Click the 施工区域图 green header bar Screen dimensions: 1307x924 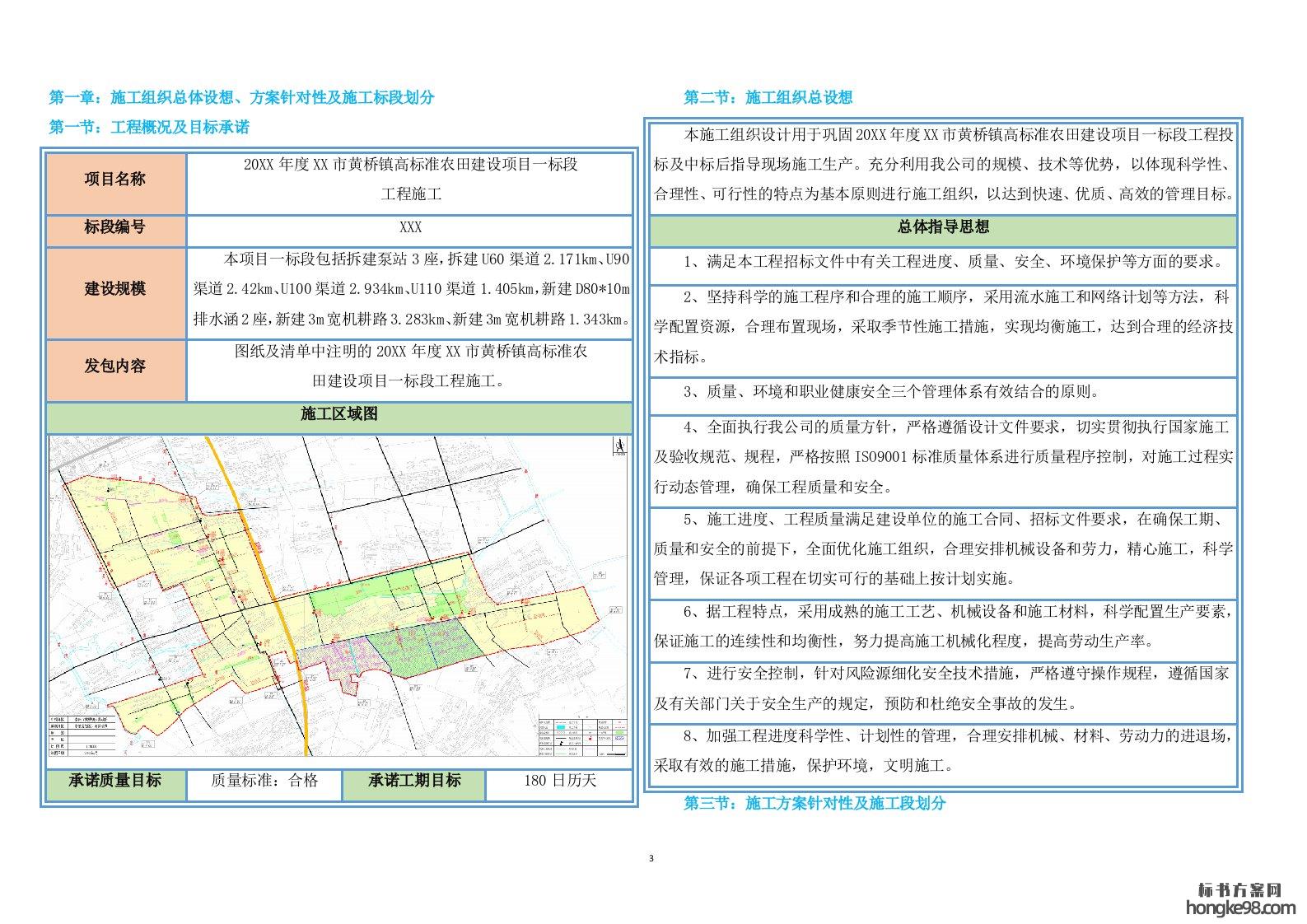pos(339,414)
